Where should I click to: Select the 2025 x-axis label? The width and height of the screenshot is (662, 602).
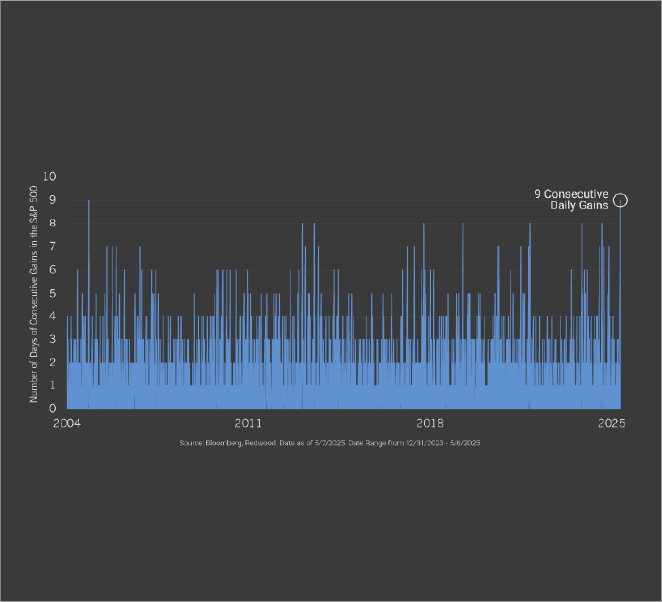pos(612,423)
